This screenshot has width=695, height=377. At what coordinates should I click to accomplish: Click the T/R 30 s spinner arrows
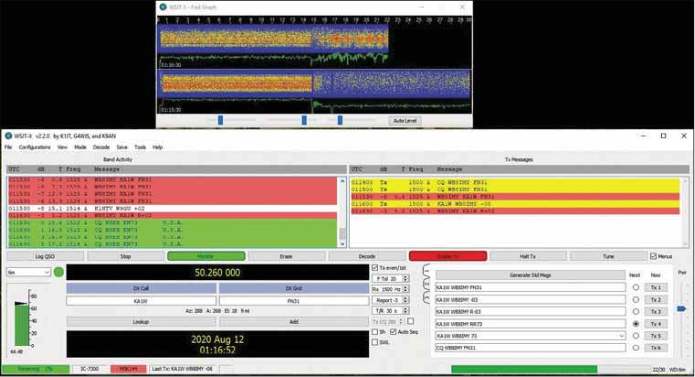click(406, 311)
